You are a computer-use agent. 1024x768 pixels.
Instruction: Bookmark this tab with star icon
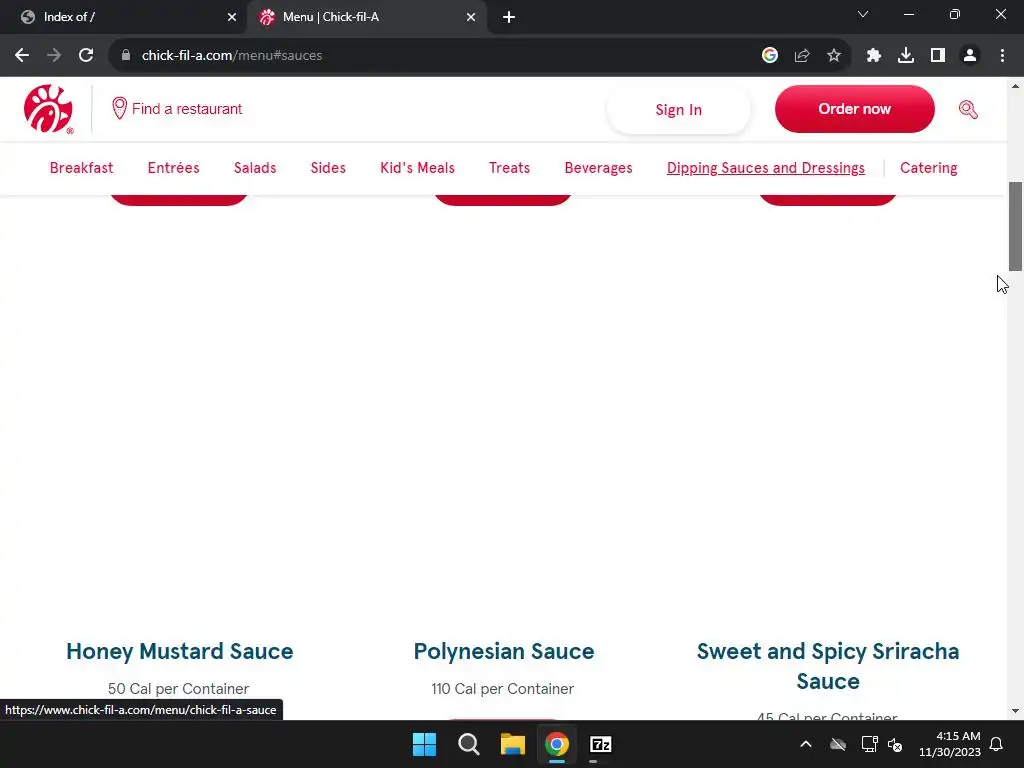pyautogui.click(x=833, y=56)
